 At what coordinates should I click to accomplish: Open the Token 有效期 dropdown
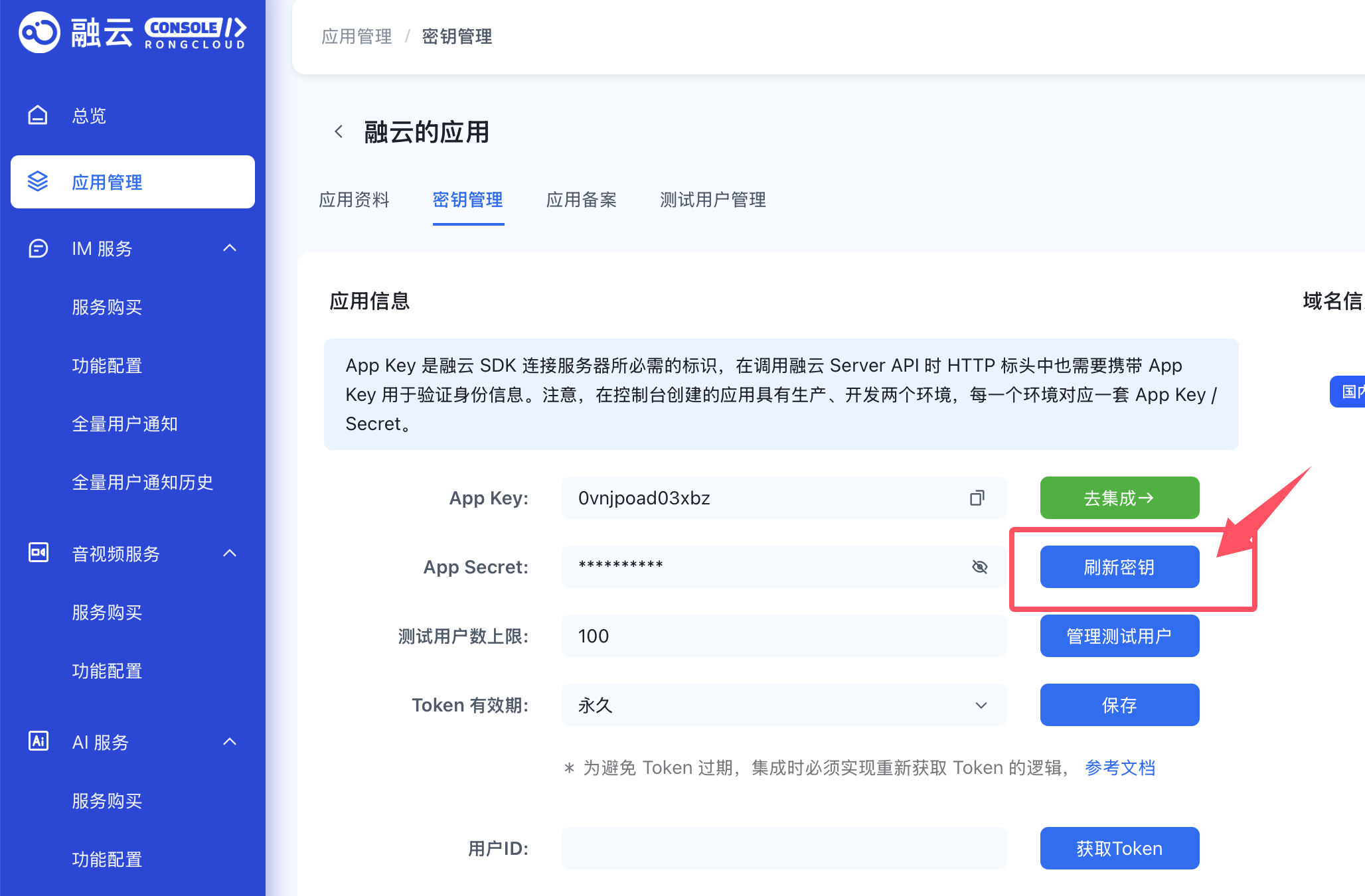783,705
